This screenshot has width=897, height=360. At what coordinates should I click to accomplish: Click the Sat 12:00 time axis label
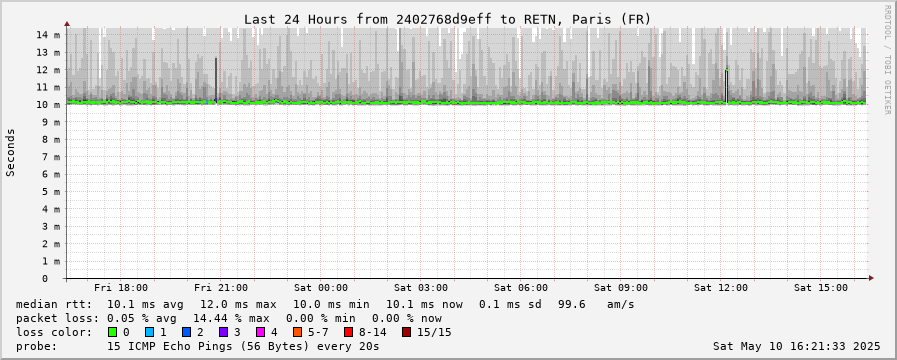[721, 287]
